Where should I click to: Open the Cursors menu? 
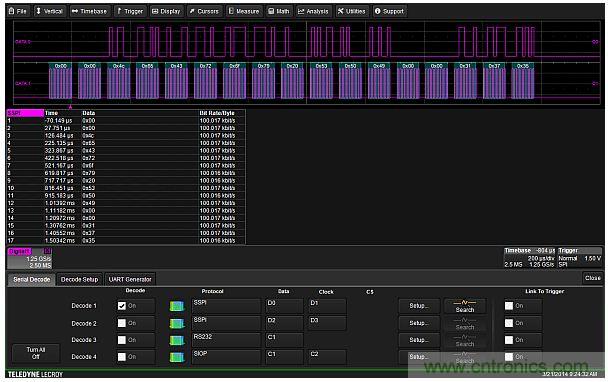(204, 11)
